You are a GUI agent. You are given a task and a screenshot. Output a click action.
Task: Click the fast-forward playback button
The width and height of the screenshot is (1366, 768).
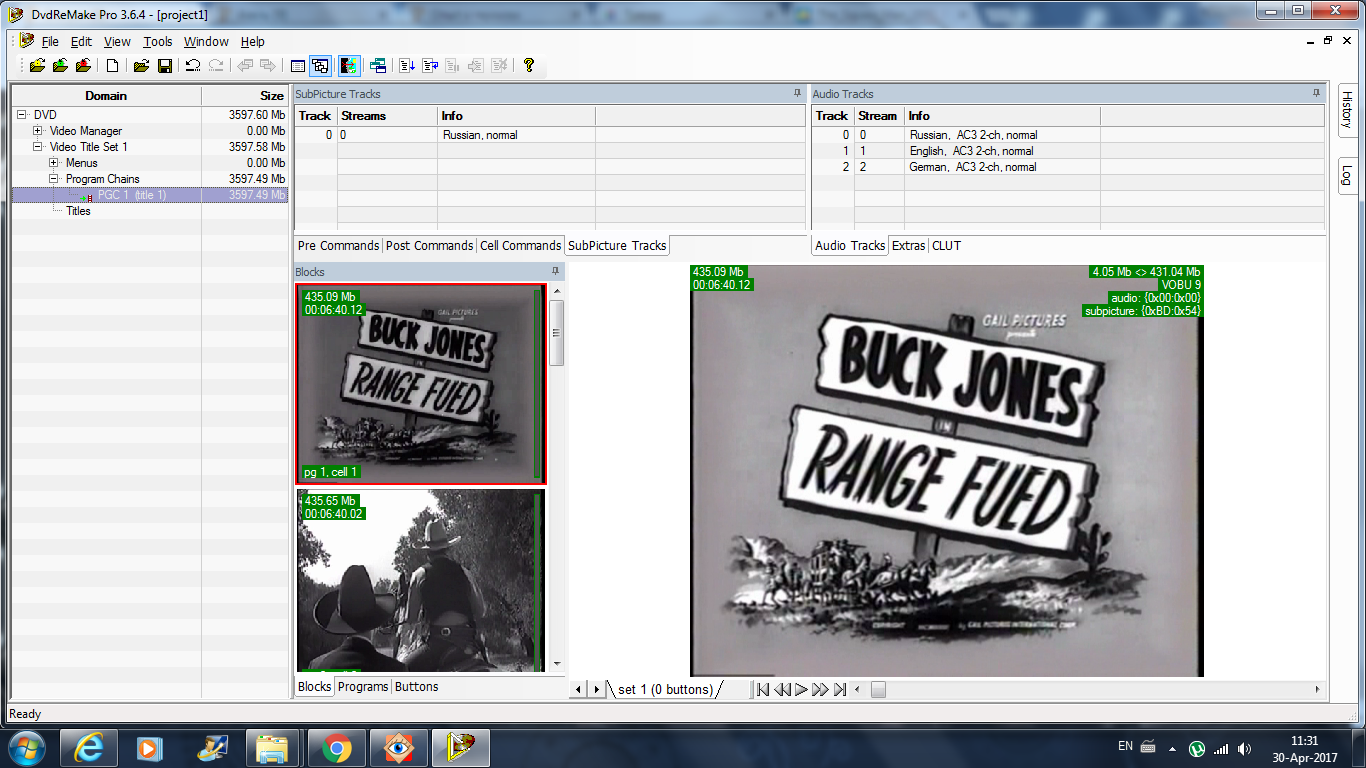(x=820, y=689)
